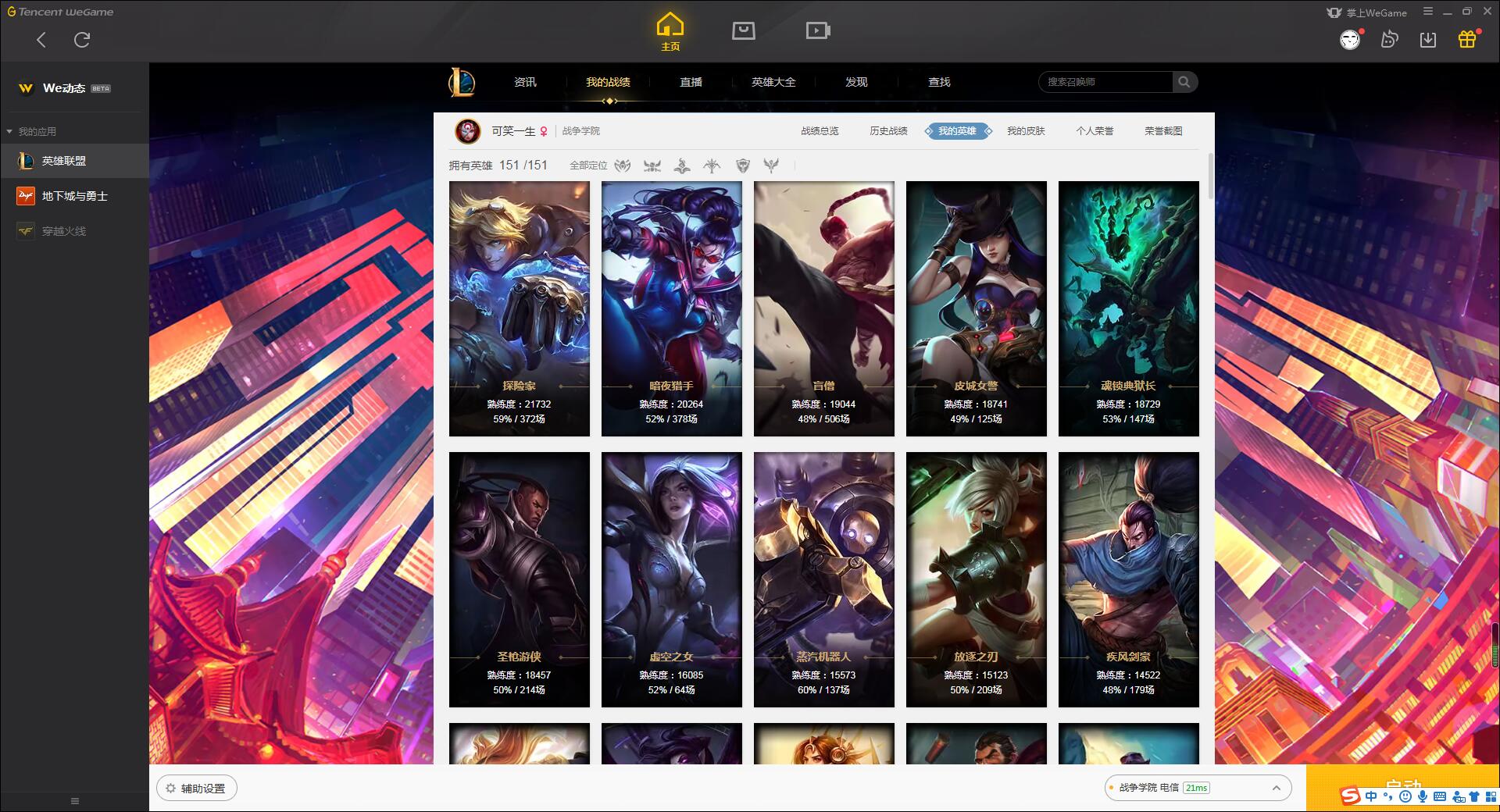Open the friends/music icon beside the avatar

(1389, 40)
